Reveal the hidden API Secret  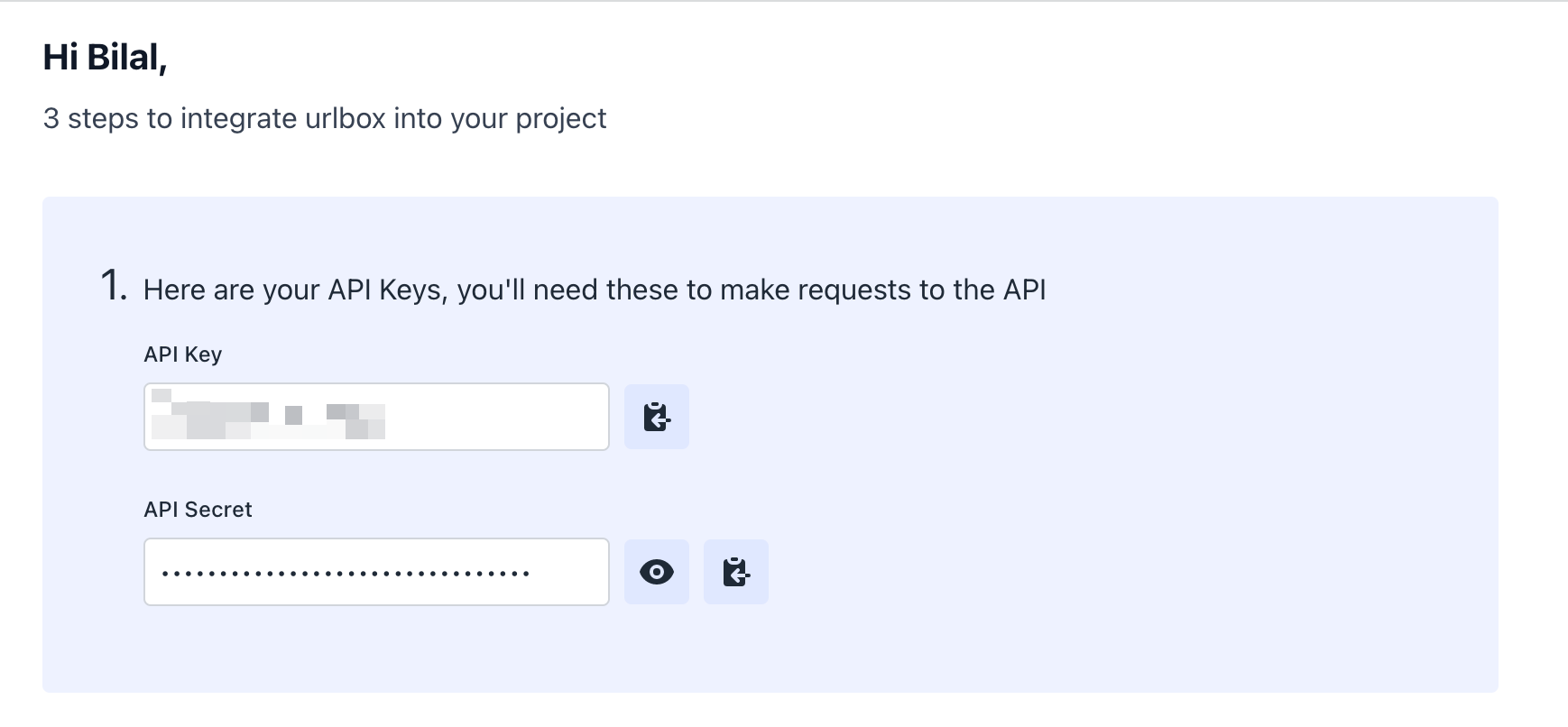click(656, 572)
